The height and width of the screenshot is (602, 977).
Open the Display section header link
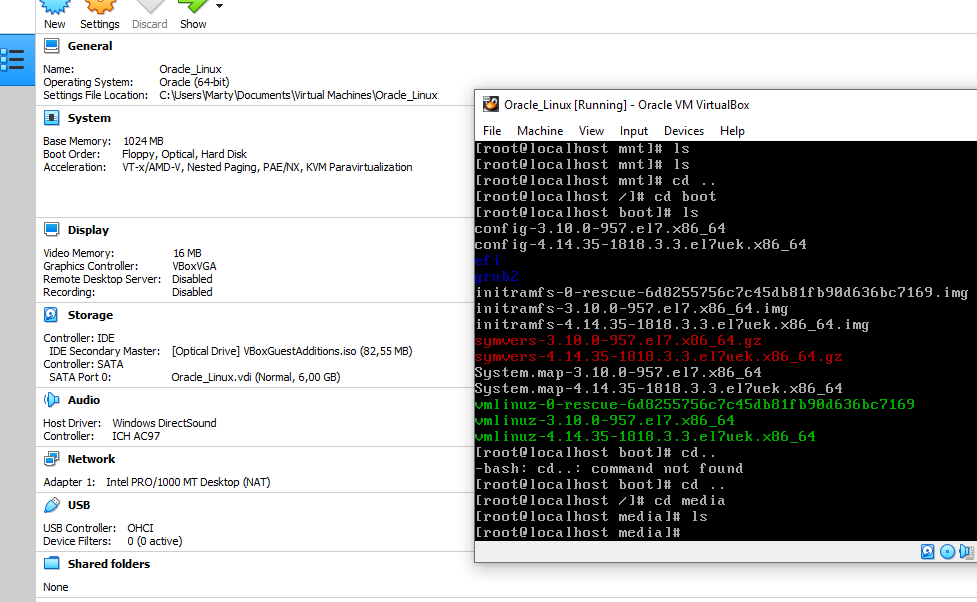click(x=88, y=231)
